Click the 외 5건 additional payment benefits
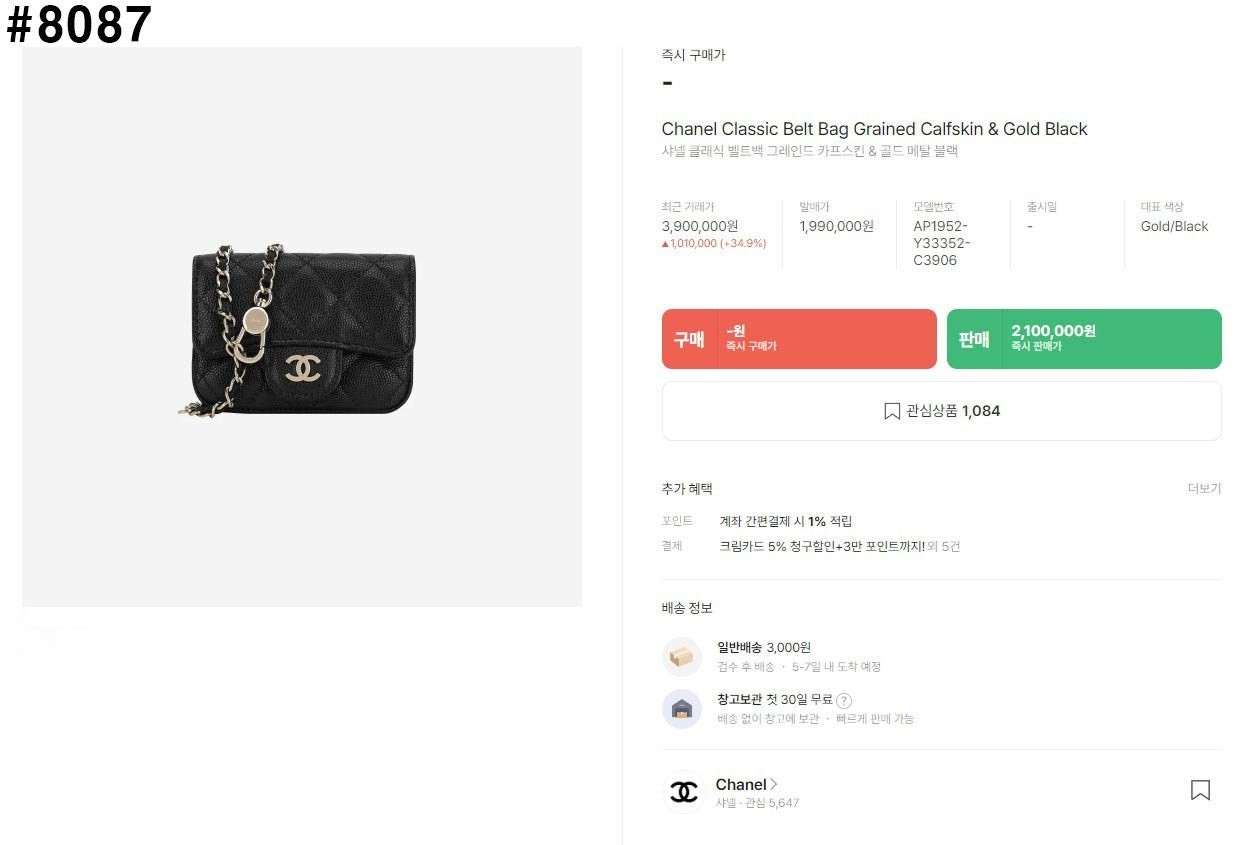The image size is (1248, 845). [x=943, y=547]
